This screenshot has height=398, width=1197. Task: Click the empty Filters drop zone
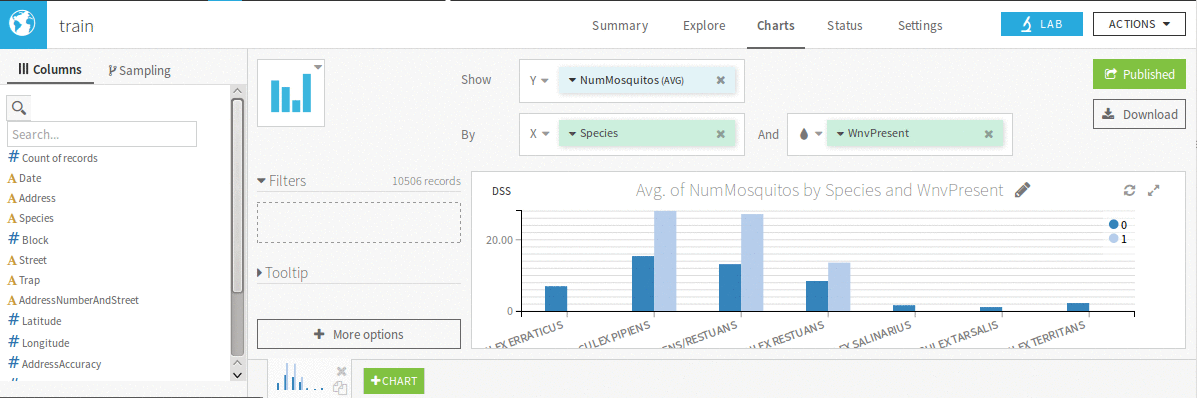[x=359, y=222]
